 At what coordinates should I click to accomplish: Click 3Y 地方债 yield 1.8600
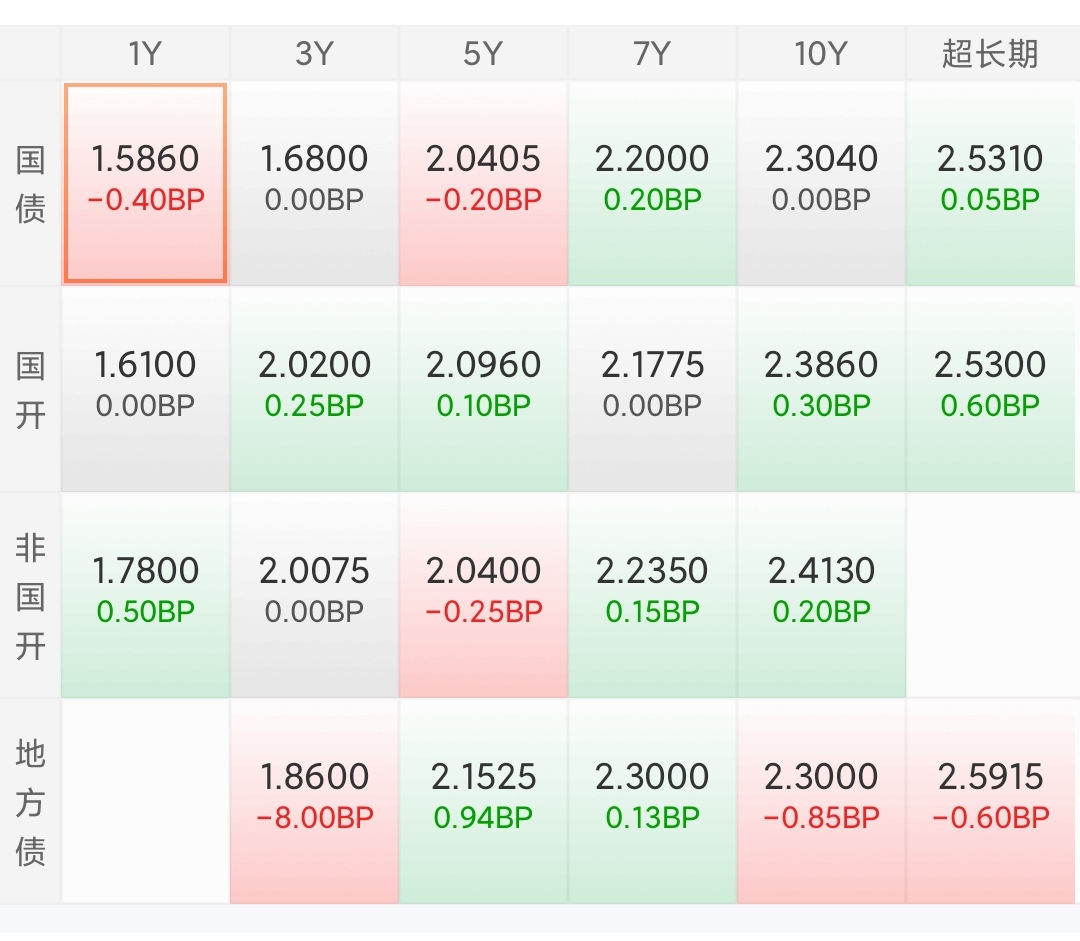click(314, 801)
